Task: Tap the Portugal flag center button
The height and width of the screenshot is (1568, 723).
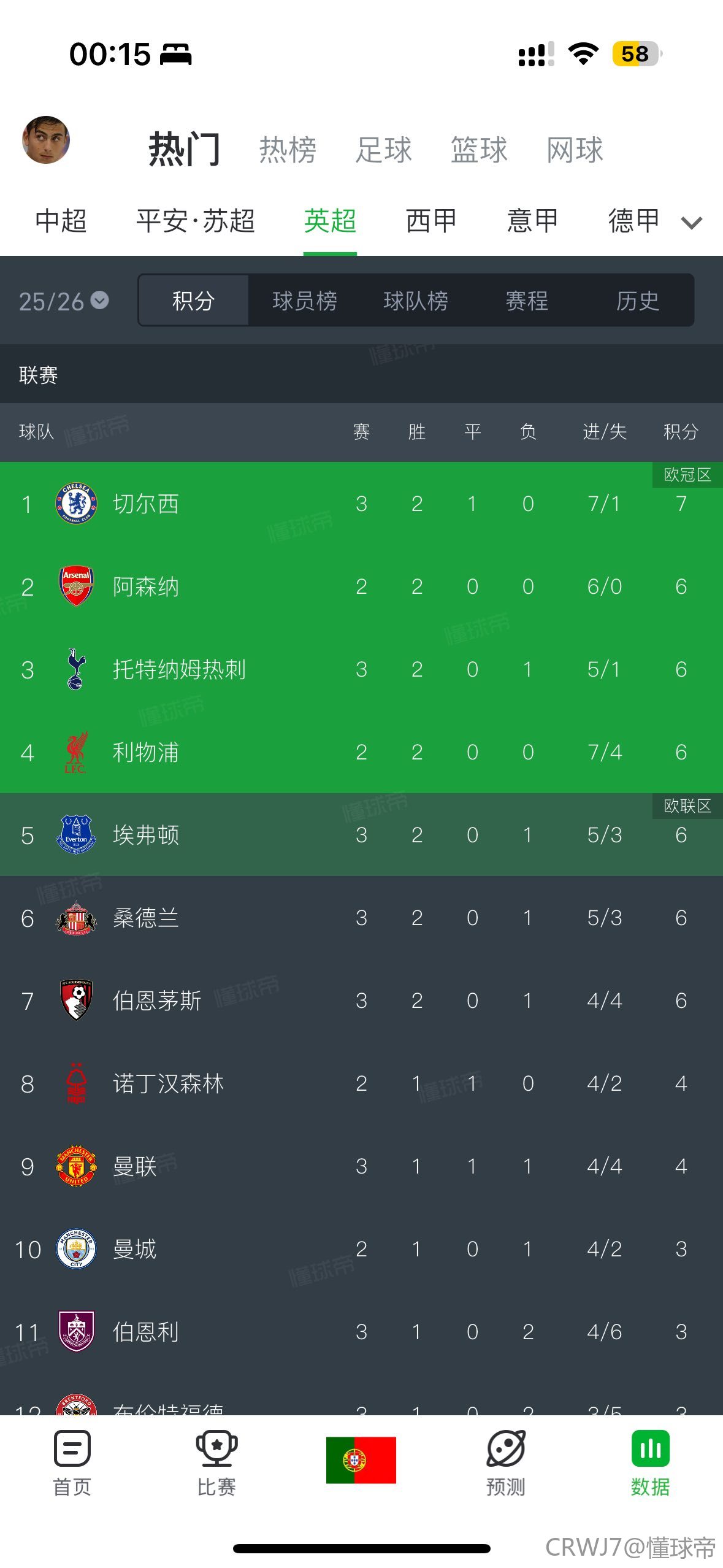Action: tap(361, 1460)
